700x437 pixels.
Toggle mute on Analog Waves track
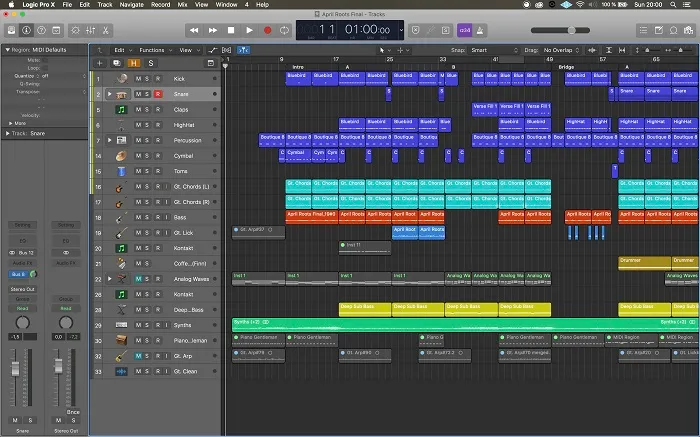point(138,279)
